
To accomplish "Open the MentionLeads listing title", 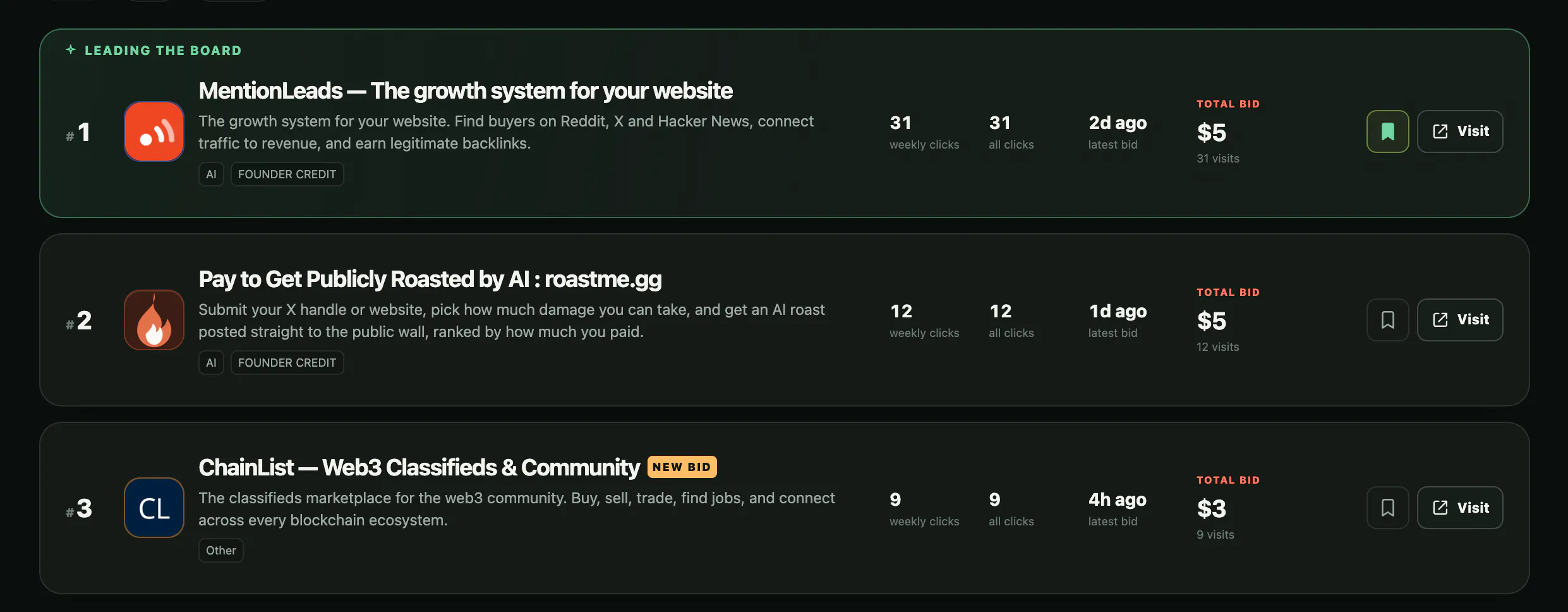I will tap(466, 91).
